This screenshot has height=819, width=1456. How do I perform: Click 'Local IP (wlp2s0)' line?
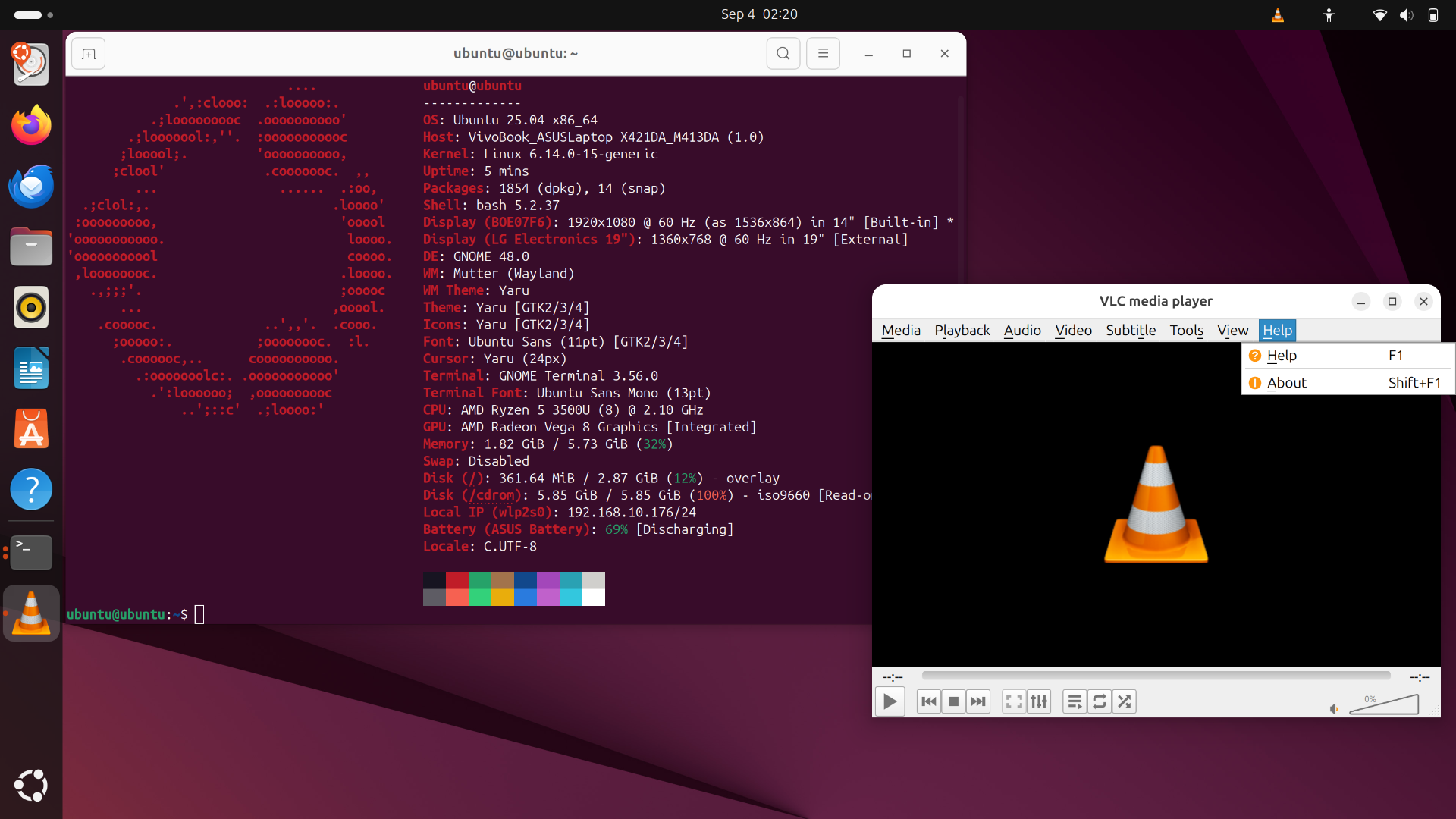coord(560,513)
